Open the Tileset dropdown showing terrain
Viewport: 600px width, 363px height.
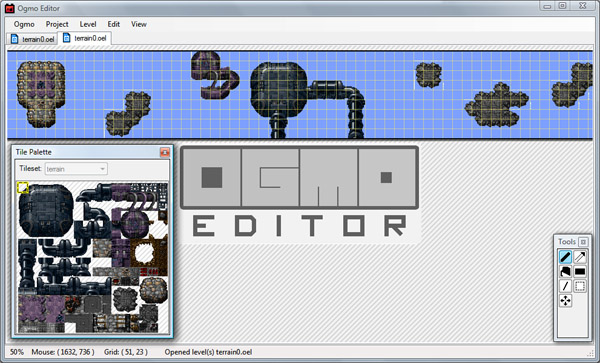tap(76, 169)
